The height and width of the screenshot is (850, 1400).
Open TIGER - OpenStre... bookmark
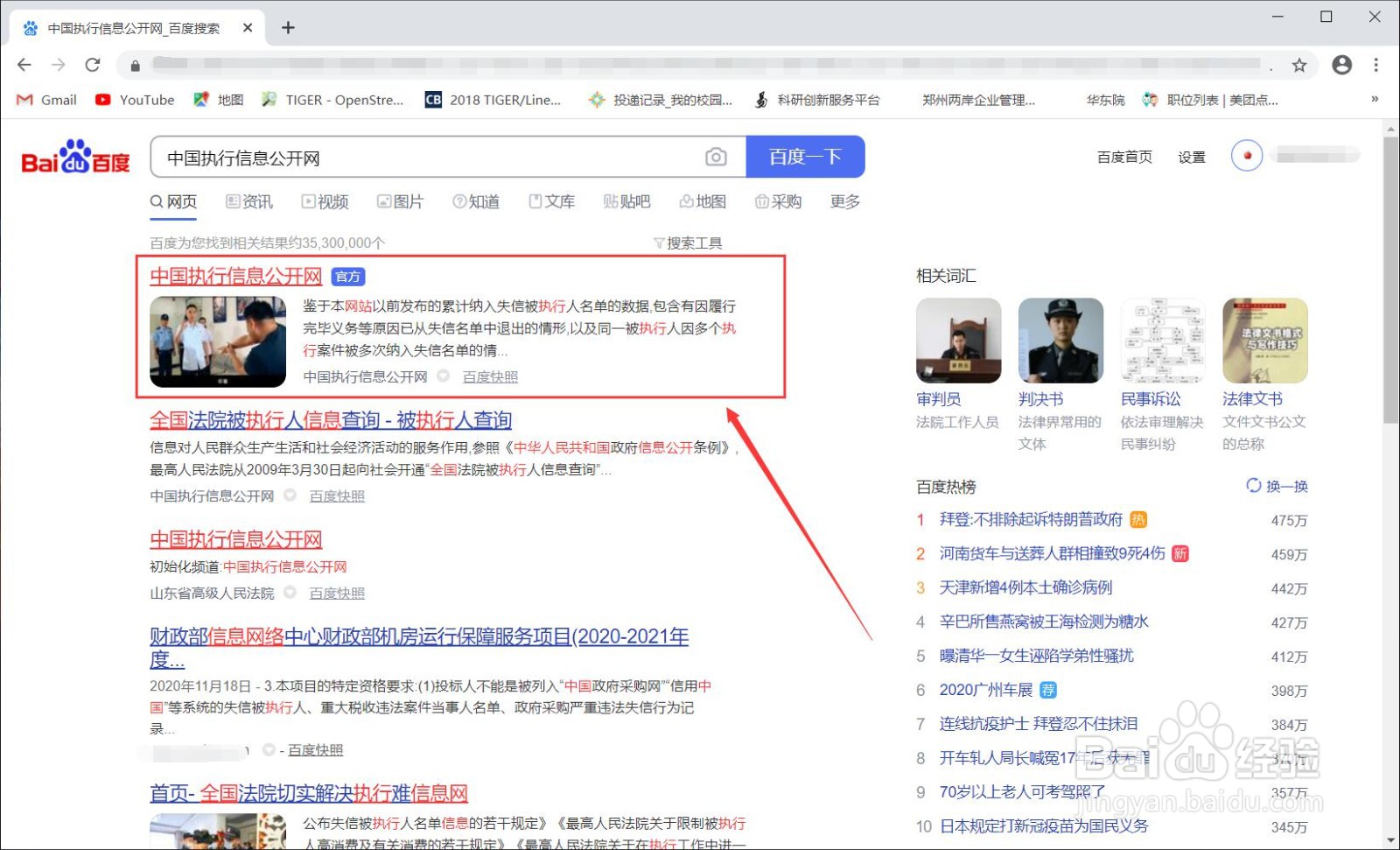332,100
